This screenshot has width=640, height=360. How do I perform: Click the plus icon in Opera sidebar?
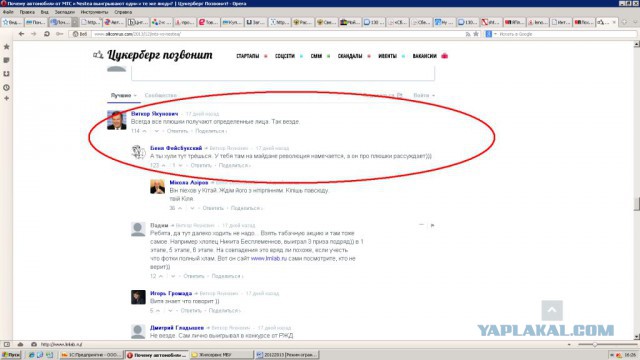point(7,98)
